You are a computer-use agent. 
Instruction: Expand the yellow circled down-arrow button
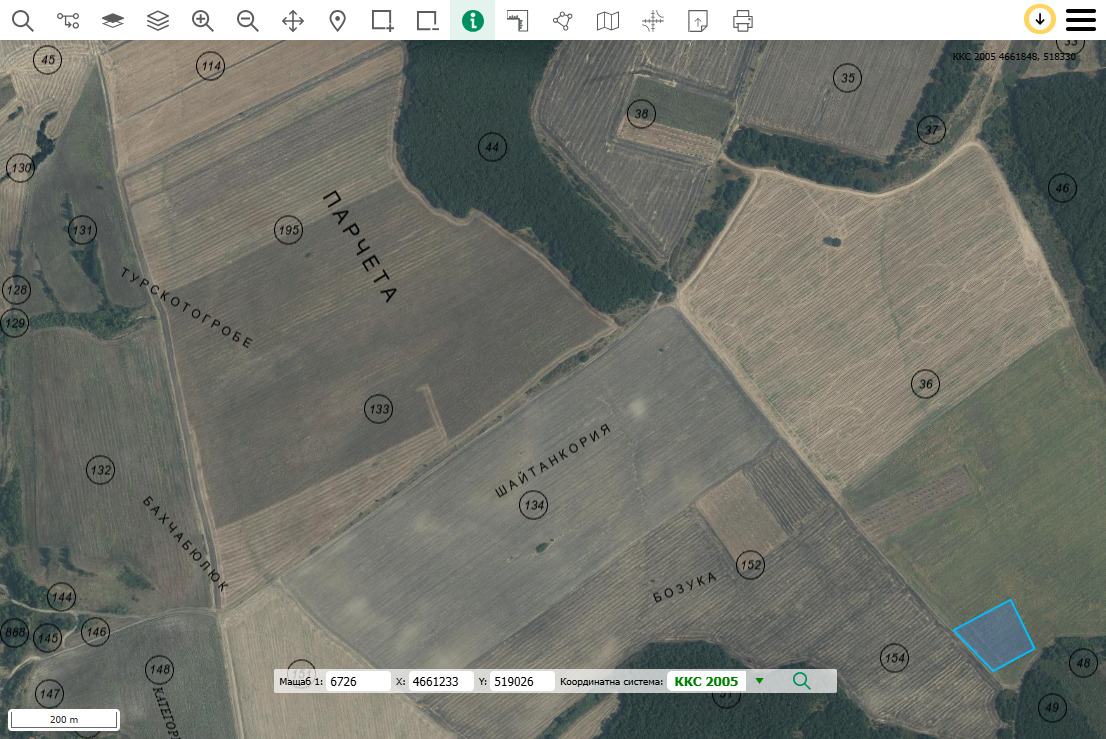tap(1040, 19)
